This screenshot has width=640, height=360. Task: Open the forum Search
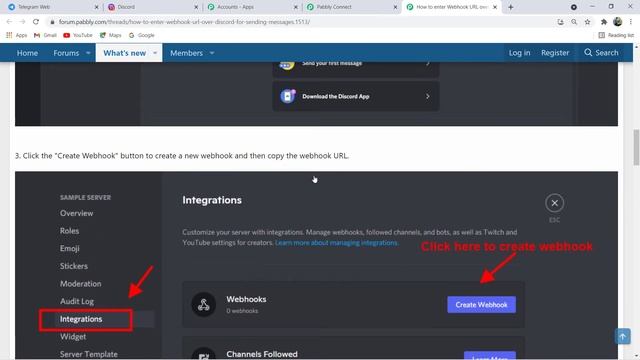[x=601, y=53]
